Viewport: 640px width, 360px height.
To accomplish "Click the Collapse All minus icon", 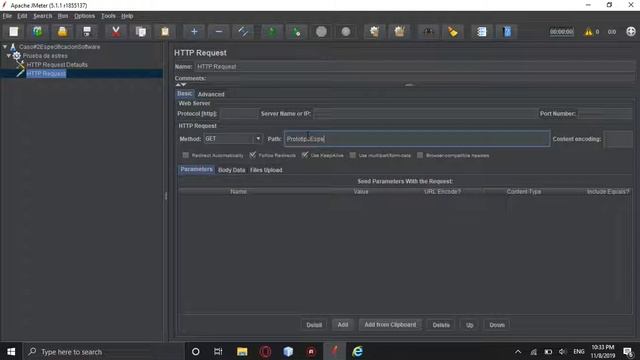I will [x=219, y=31].
